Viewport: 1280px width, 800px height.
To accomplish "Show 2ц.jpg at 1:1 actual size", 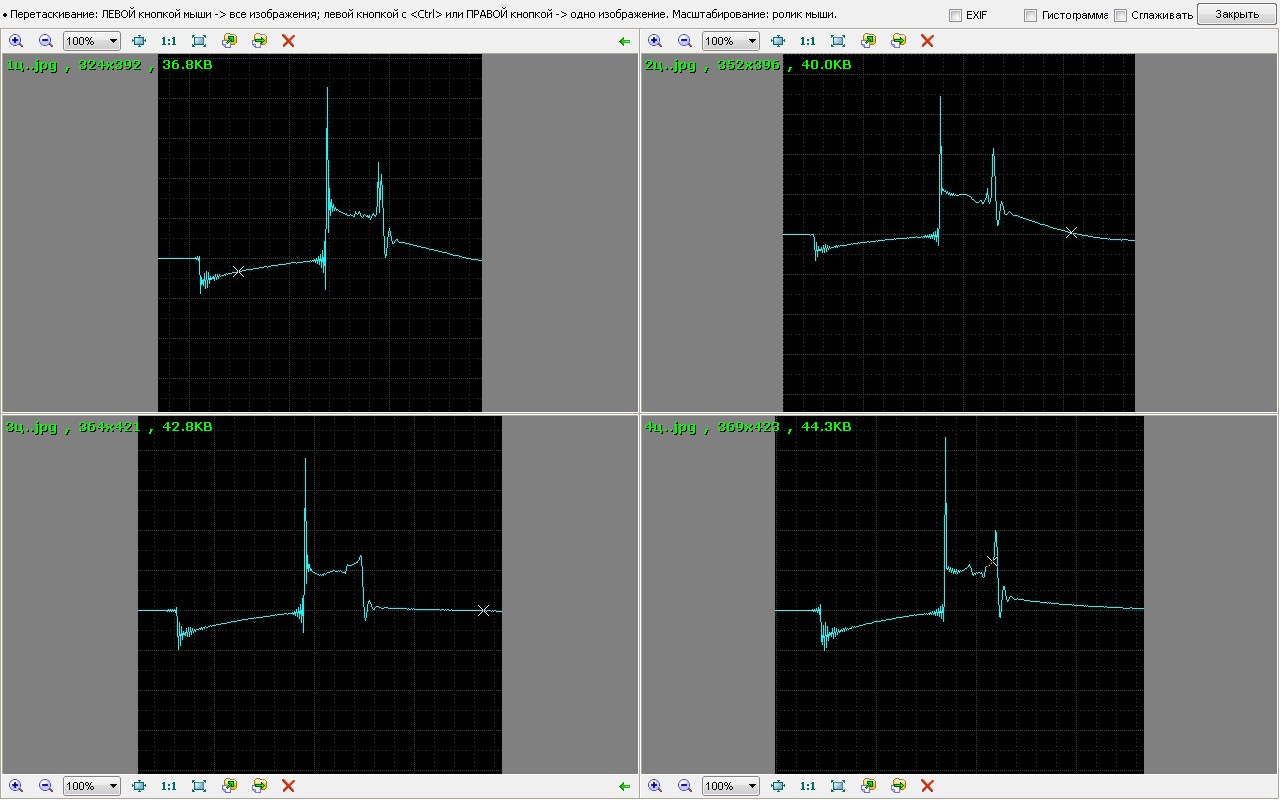I will click(807, 41).
